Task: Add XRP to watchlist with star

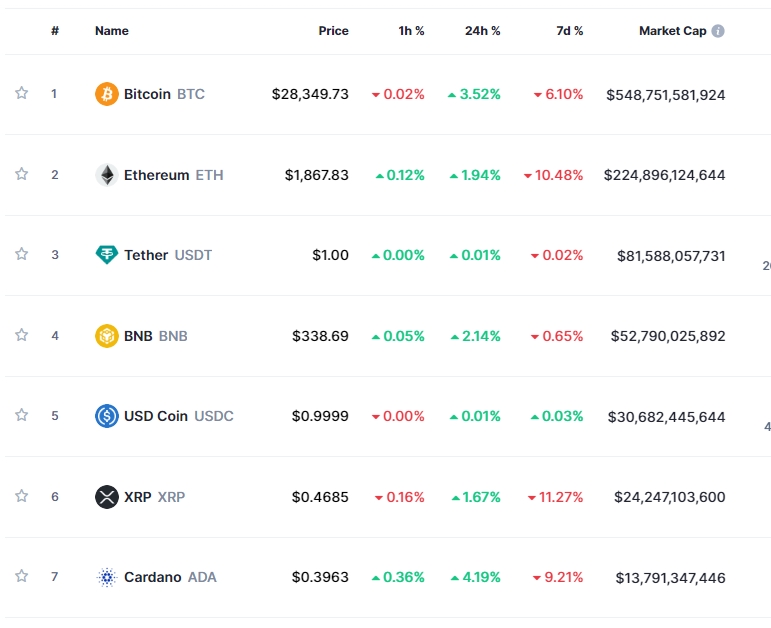Action: click(21, 496)
